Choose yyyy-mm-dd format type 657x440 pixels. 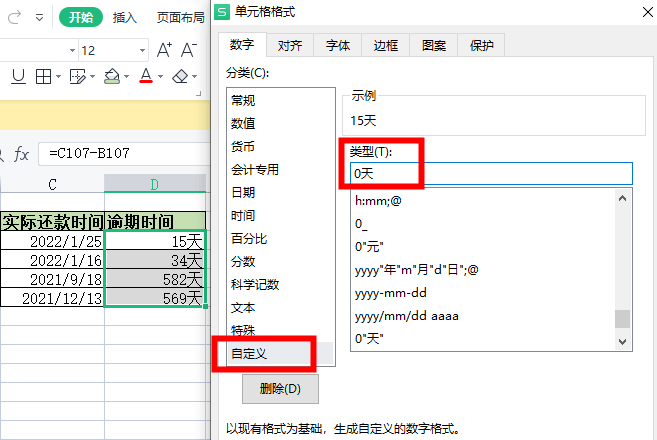pyautogui.click(x=483, y=293)
